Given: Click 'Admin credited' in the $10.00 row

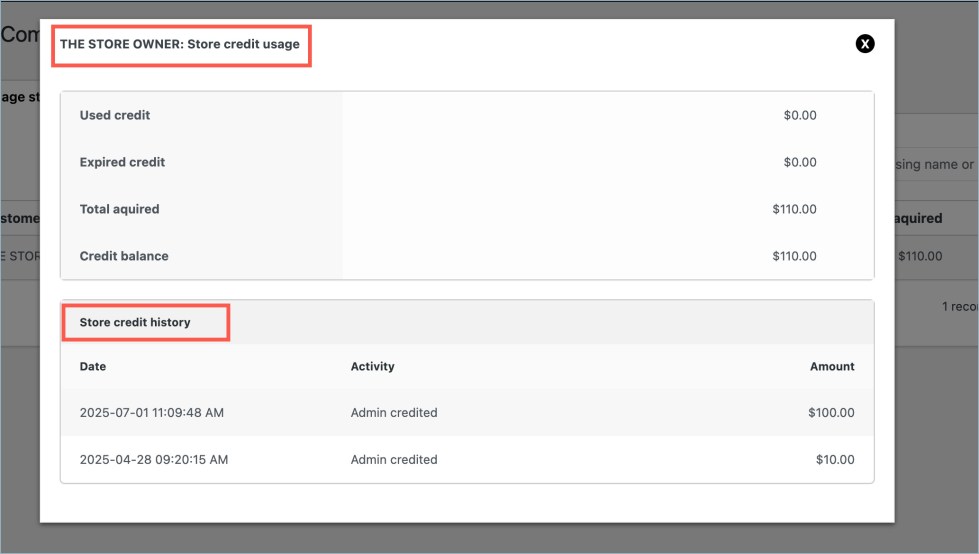Looking at the screenshot, I should (394, 459).
